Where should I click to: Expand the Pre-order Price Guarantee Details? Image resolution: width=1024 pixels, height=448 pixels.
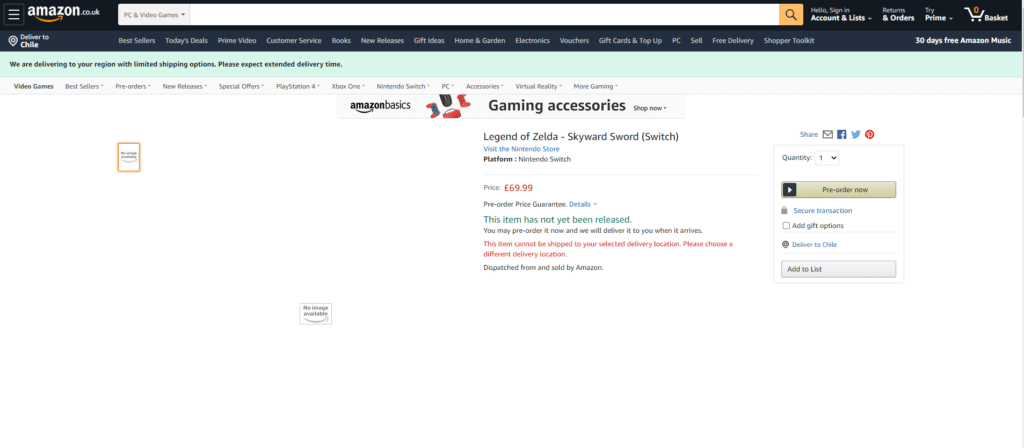583,204
